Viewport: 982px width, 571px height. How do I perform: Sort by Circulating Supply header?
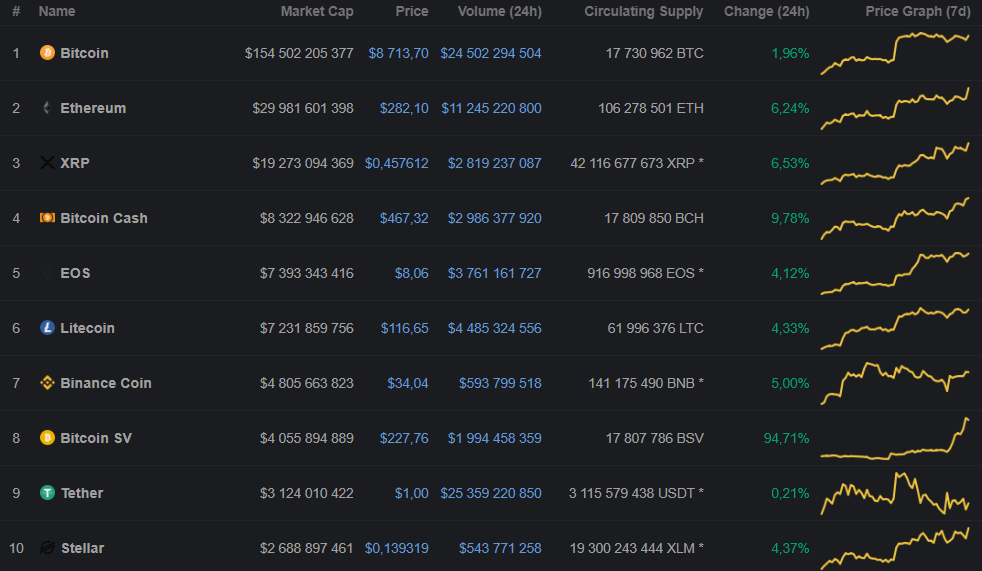click(643, 12)
